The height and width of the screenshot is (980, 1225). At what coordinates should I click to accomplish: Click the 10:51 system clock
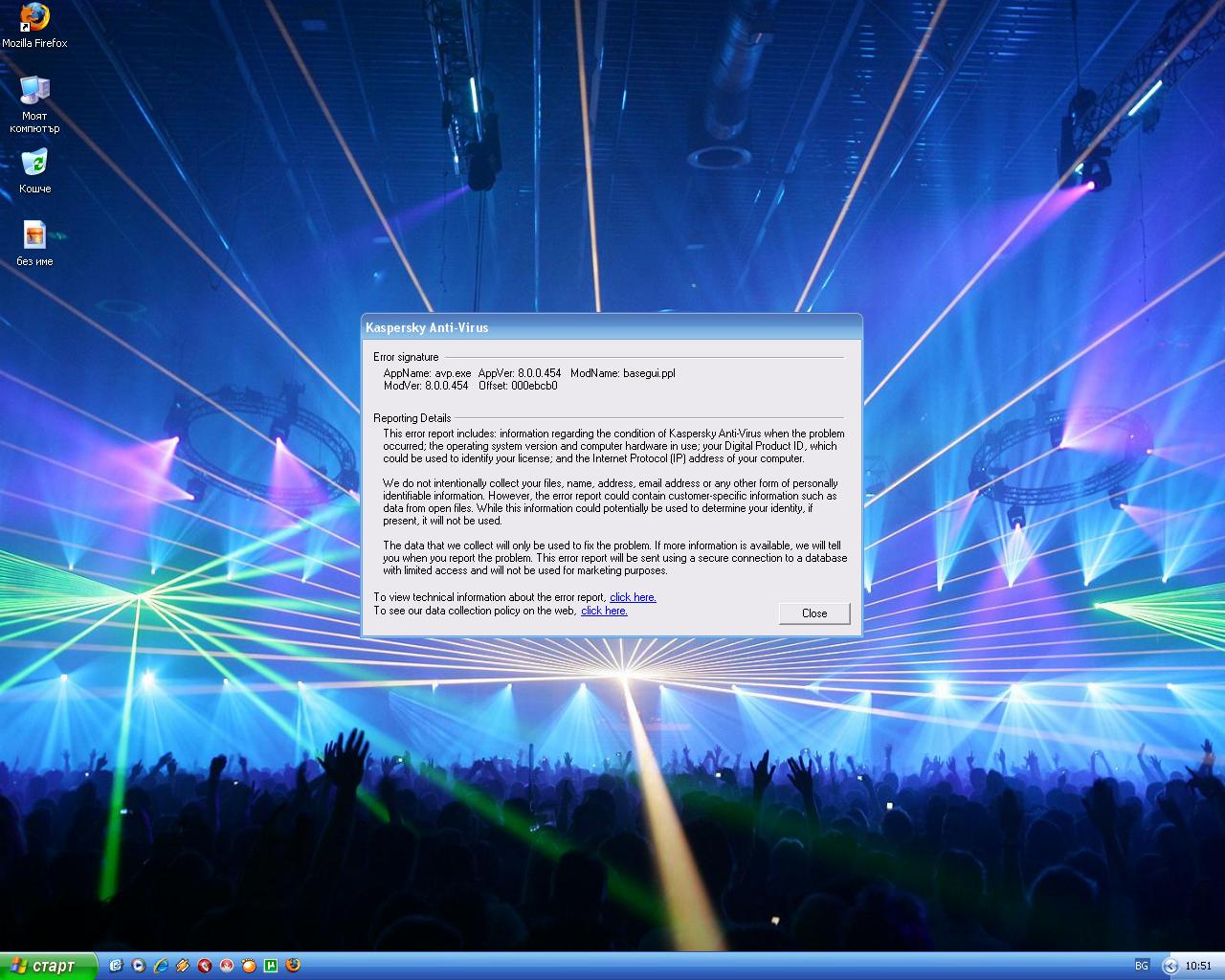pos(1198,966)
